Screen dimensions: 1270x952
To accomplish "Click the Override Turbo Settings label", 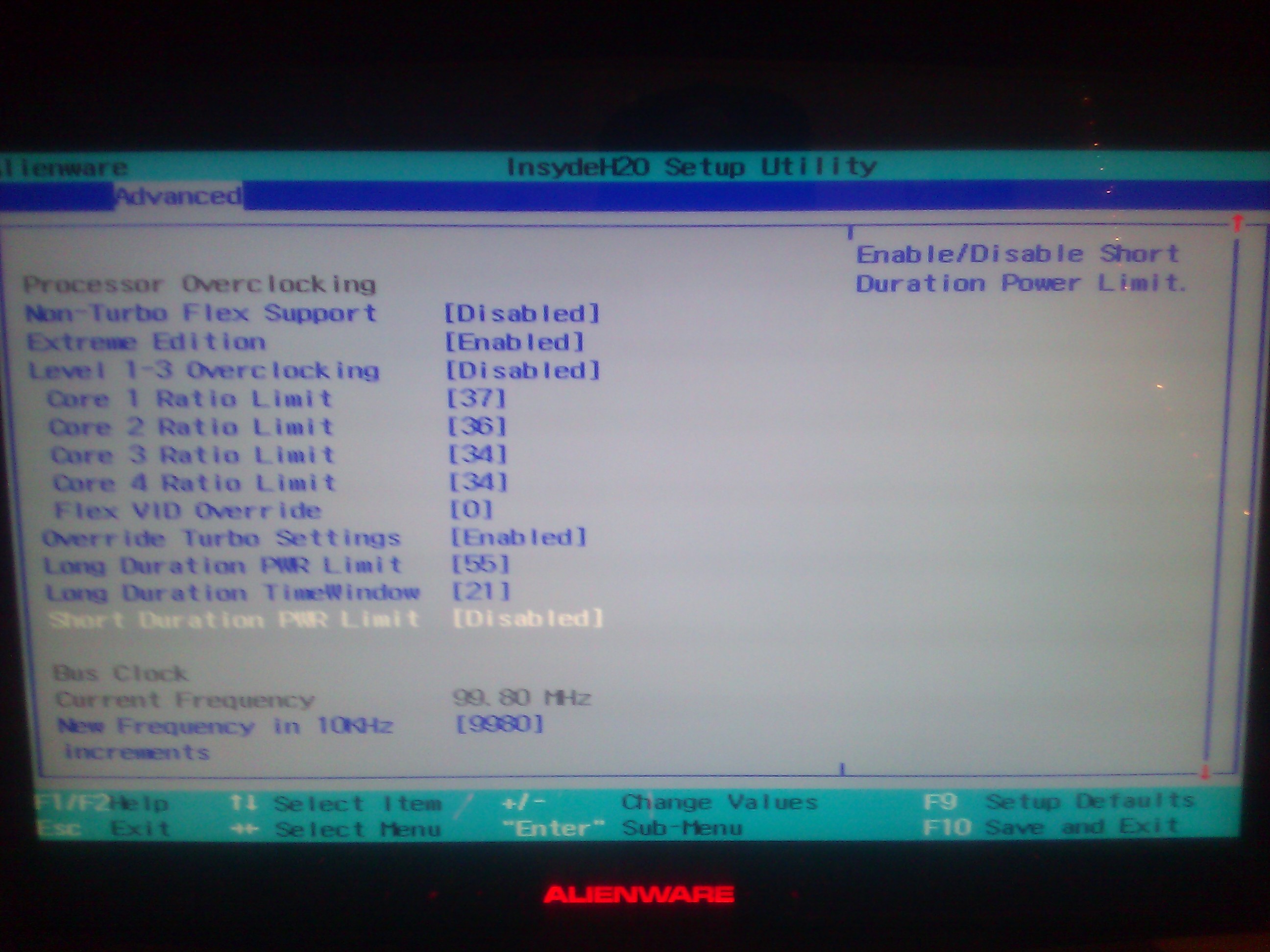I will tap(221, 538).
